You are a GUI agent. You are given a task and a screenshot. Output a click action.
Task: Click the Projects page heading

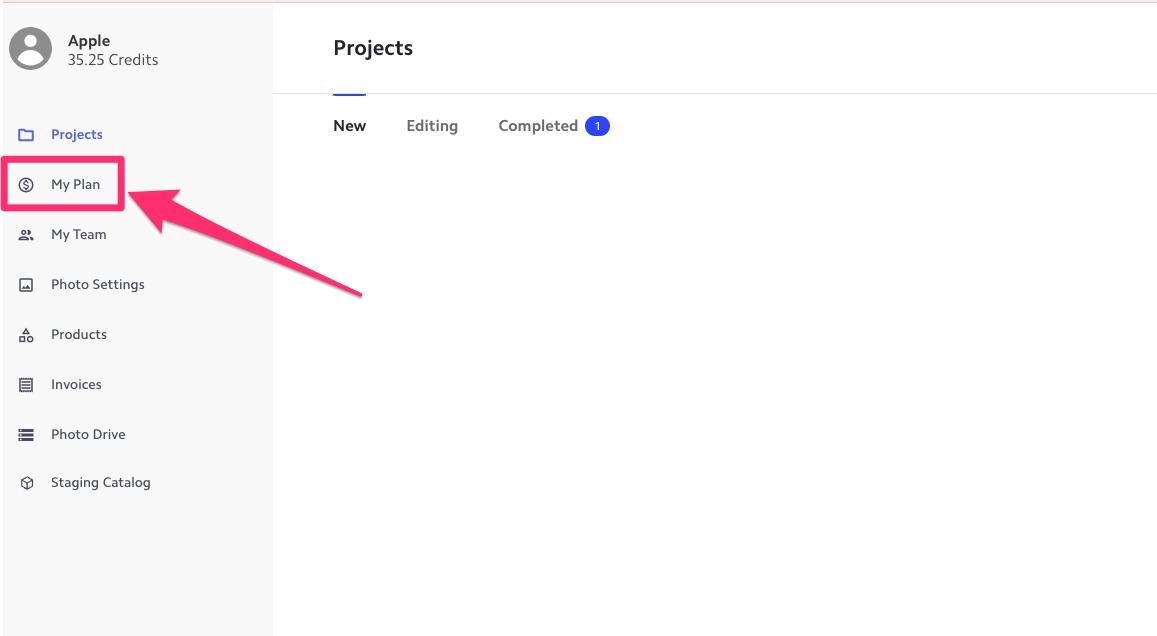coord(373,48)
